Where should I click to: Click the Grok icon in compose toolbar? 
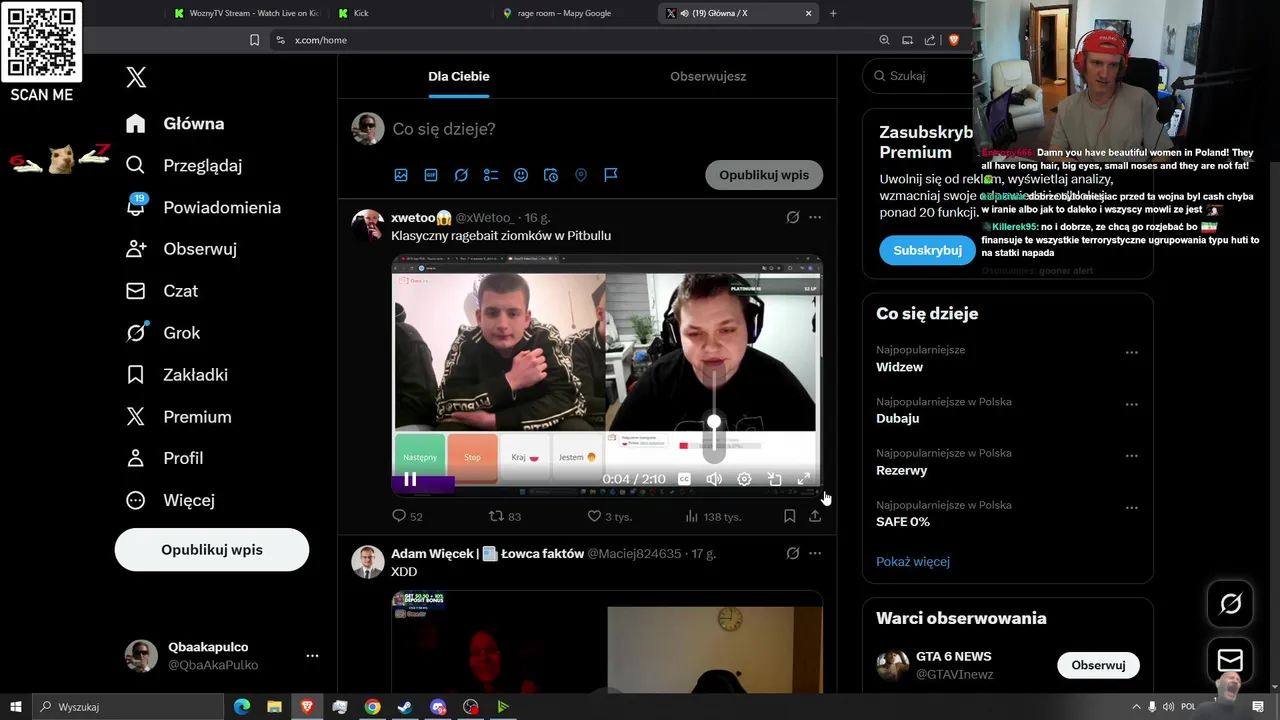pos(461,175)
